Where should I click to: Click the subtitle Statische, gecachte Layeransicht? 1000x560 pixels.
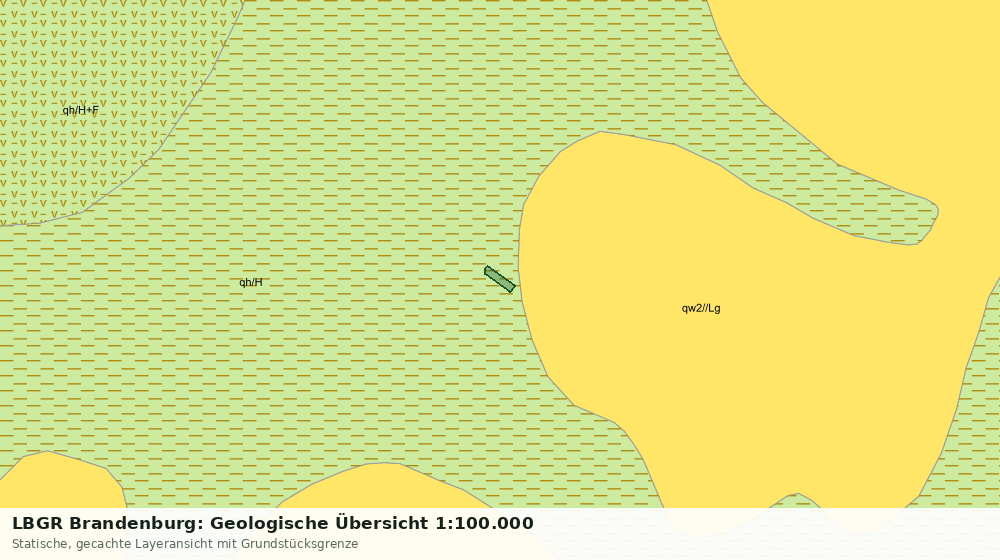(x=185, y=544)
